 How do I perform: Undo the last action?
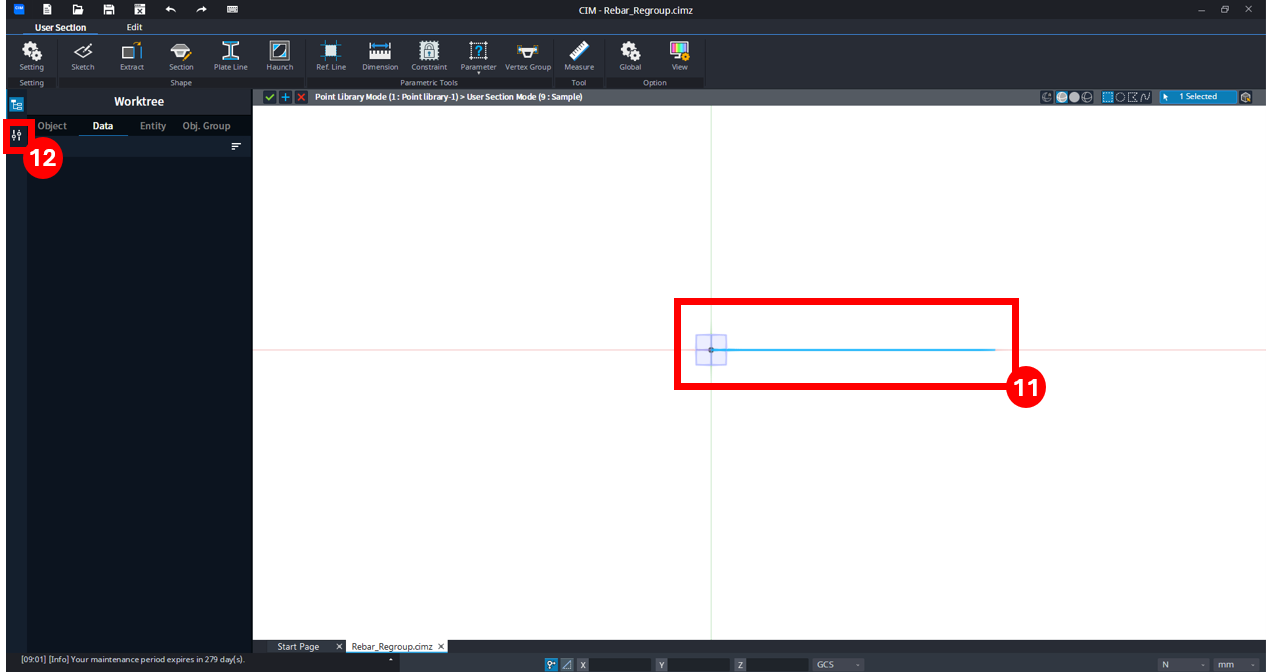tap(171, 9)
